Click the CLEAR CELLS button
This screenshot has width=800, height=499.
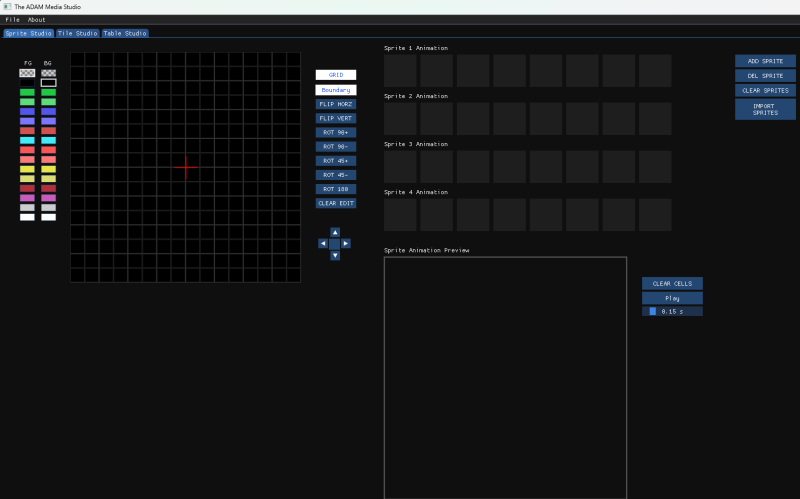click(672, 283)
